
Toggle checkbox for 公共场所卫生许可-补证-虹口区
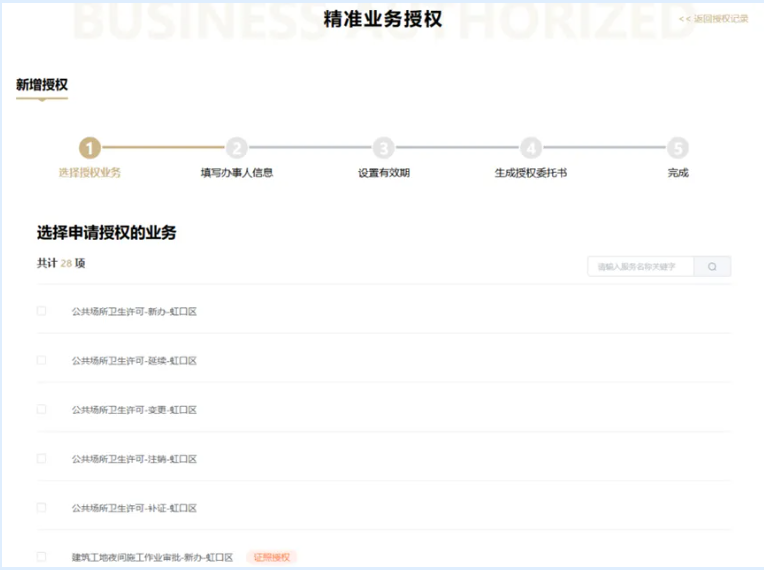click(x=42, y=508)
